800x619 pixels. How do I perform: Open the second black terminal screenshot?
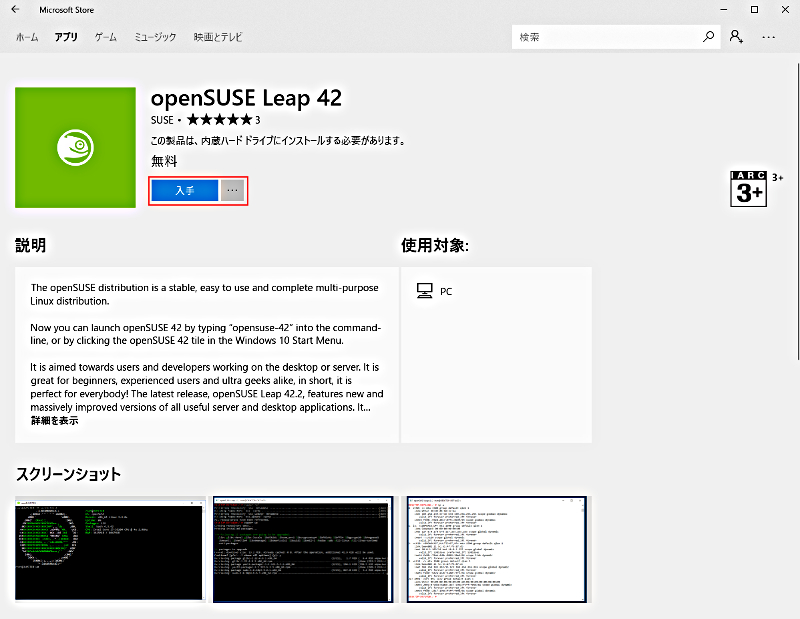click(303, 550)
